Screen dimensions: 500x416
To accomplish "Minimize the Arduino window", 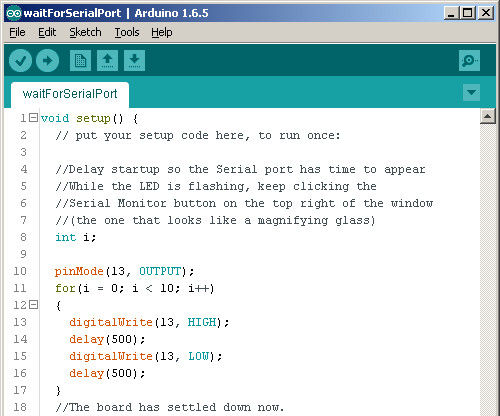I will 451,13.
